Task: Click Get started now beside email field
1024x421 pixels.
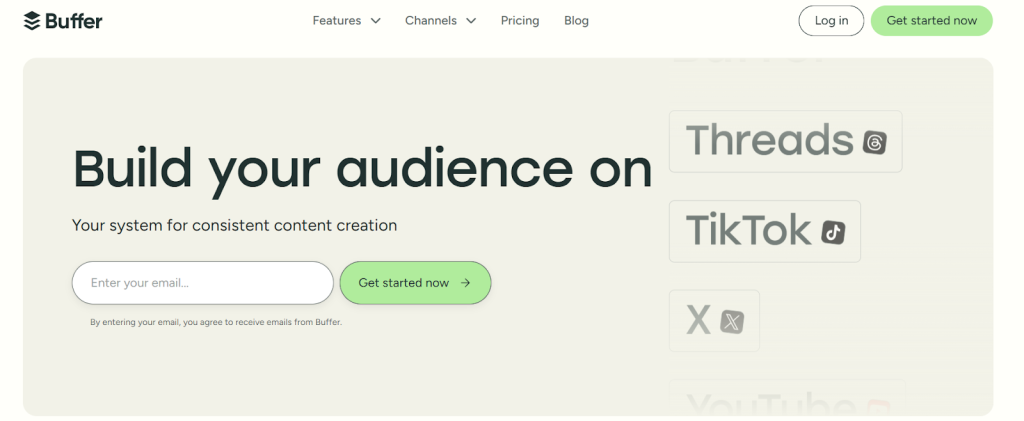Action: pyautogui.click(x=415, y=283)
